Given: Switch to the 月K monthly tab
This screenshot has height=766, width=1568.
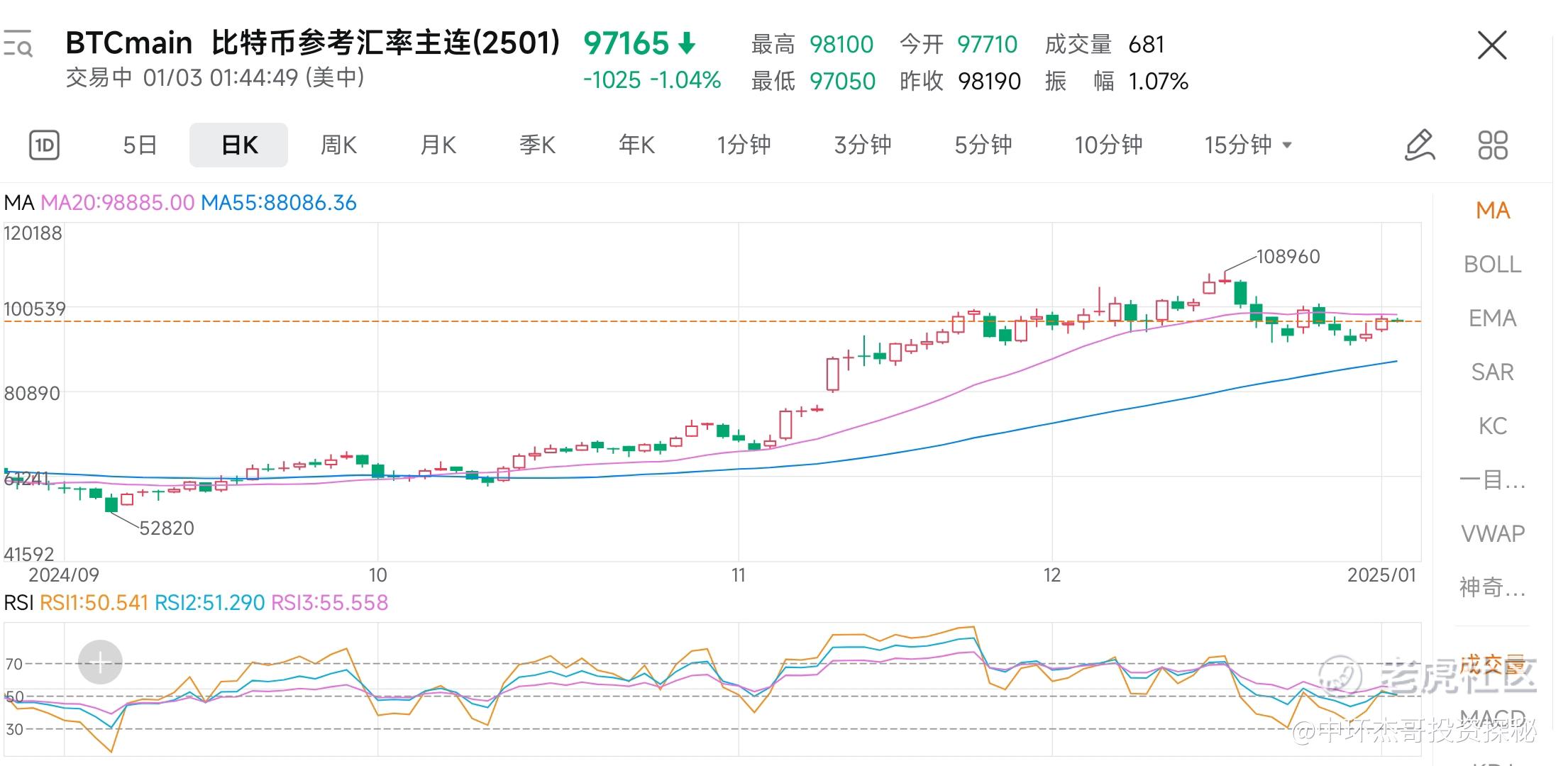Looking at the screenshot, I should click(438, 145).
